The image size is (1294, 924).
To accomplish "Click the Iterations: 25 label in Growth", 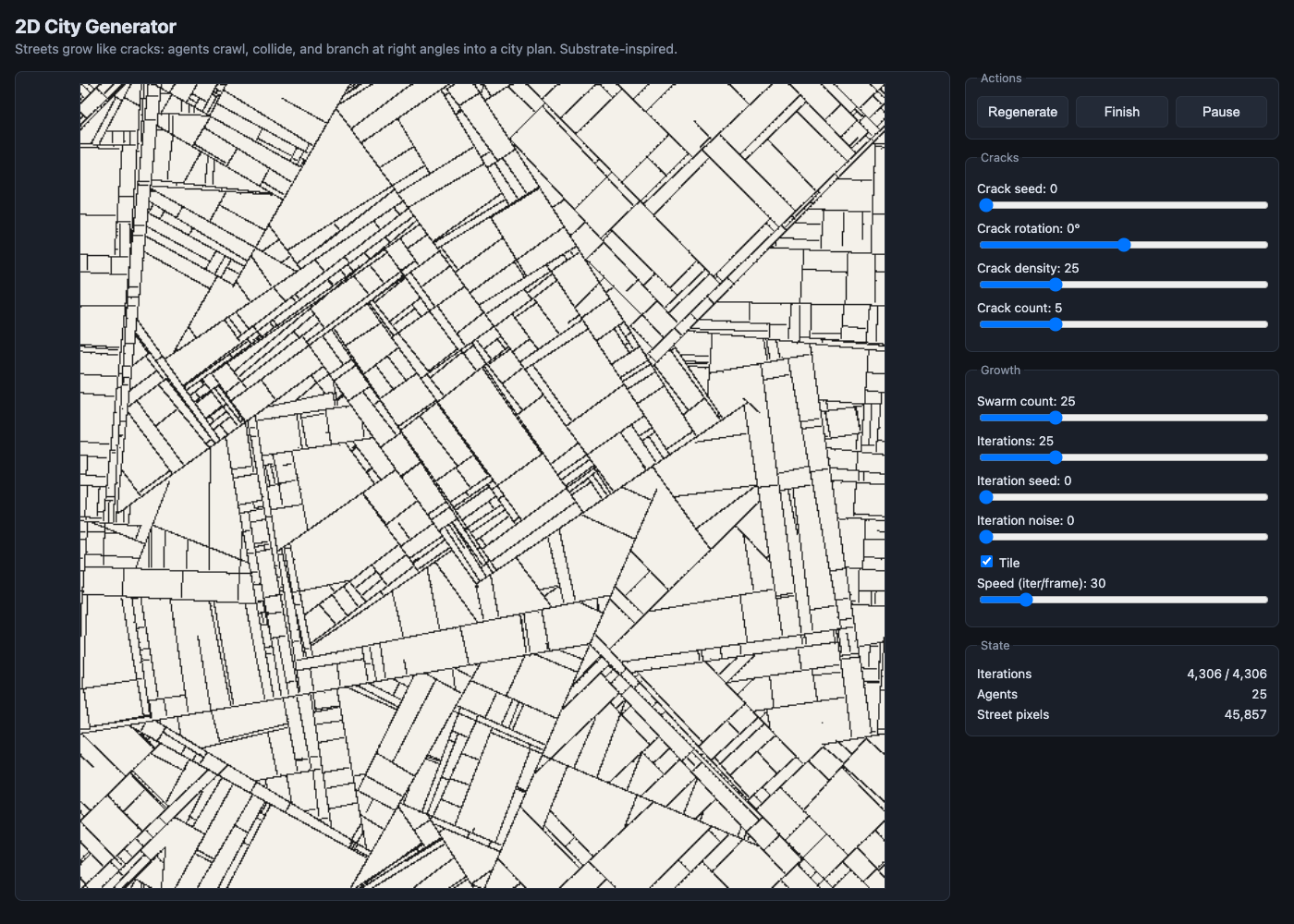I will (x=1015, y=441).
